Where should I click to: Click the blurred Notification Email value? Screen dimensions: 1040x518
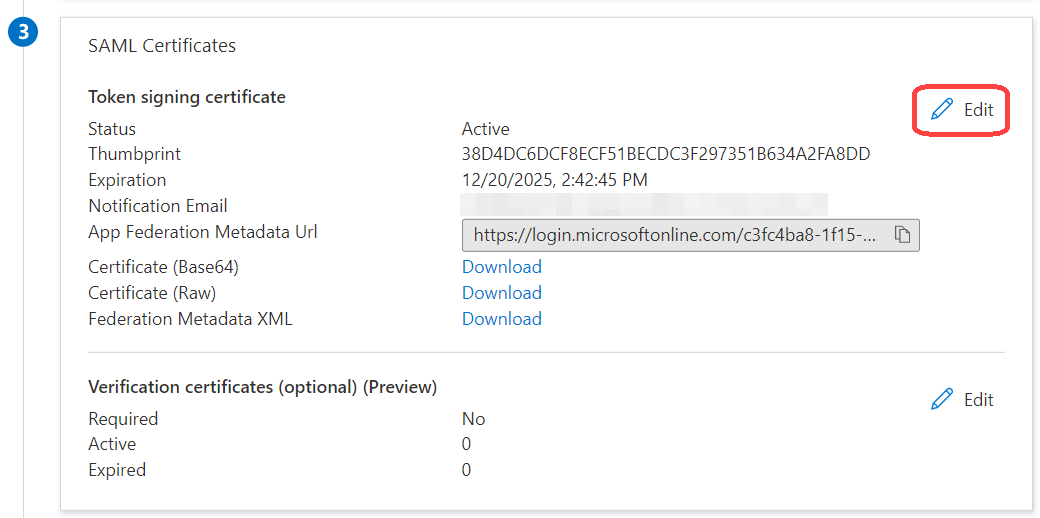(644, 206)
